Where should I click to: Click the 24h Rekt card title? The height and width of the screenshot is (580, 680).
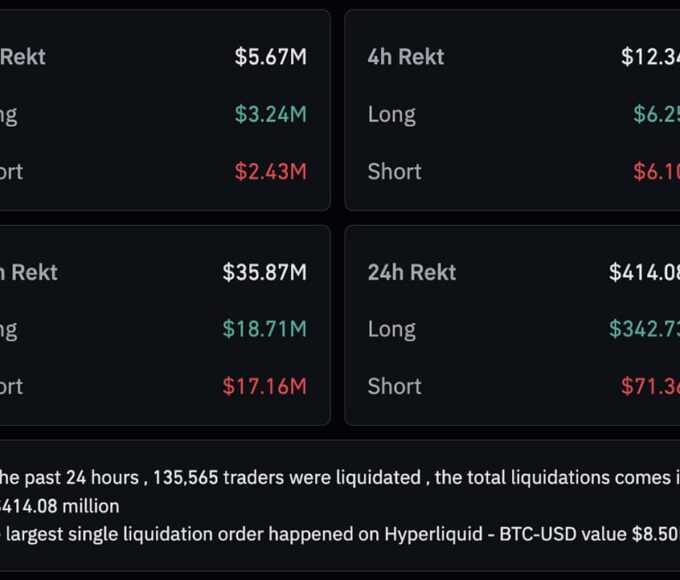pyautogui.click(x=412, y=272)
